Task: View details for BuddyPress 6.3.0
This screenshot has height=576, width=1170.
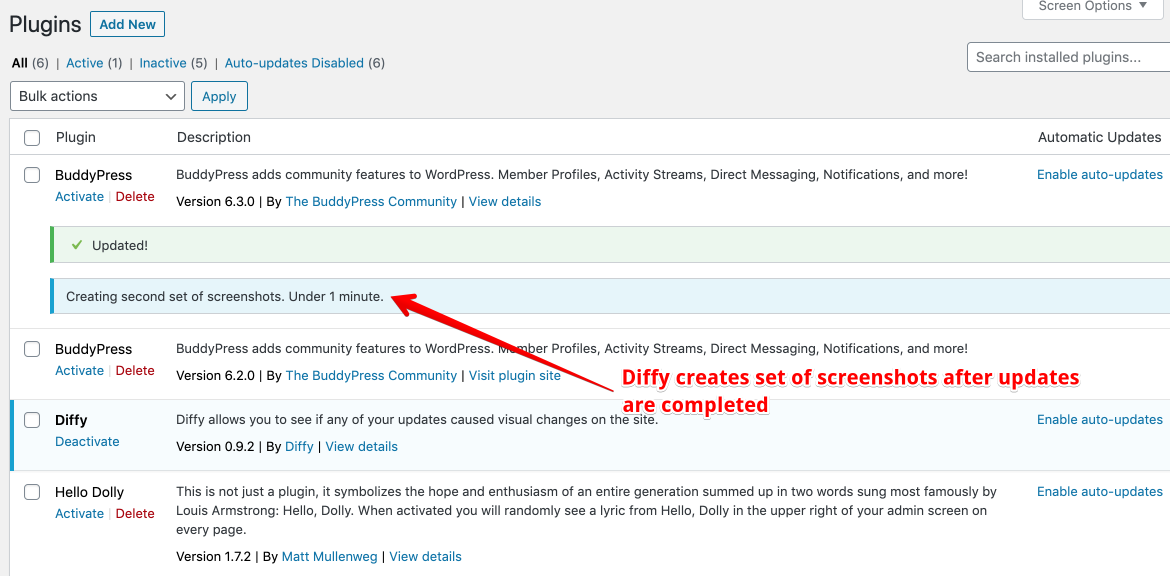Action: (x=504, y=201)
